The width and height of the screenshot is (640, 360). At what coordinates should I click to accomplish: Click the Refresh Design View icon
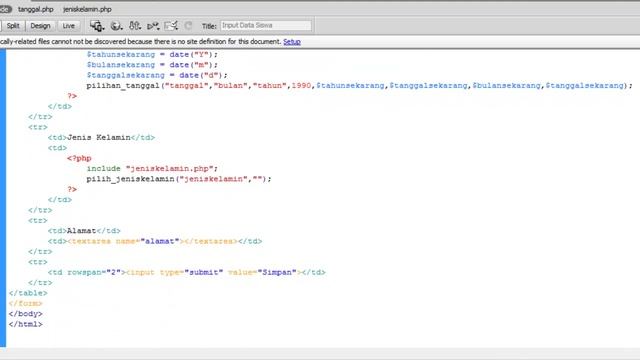pyautogui.click(x=188, y=26)
